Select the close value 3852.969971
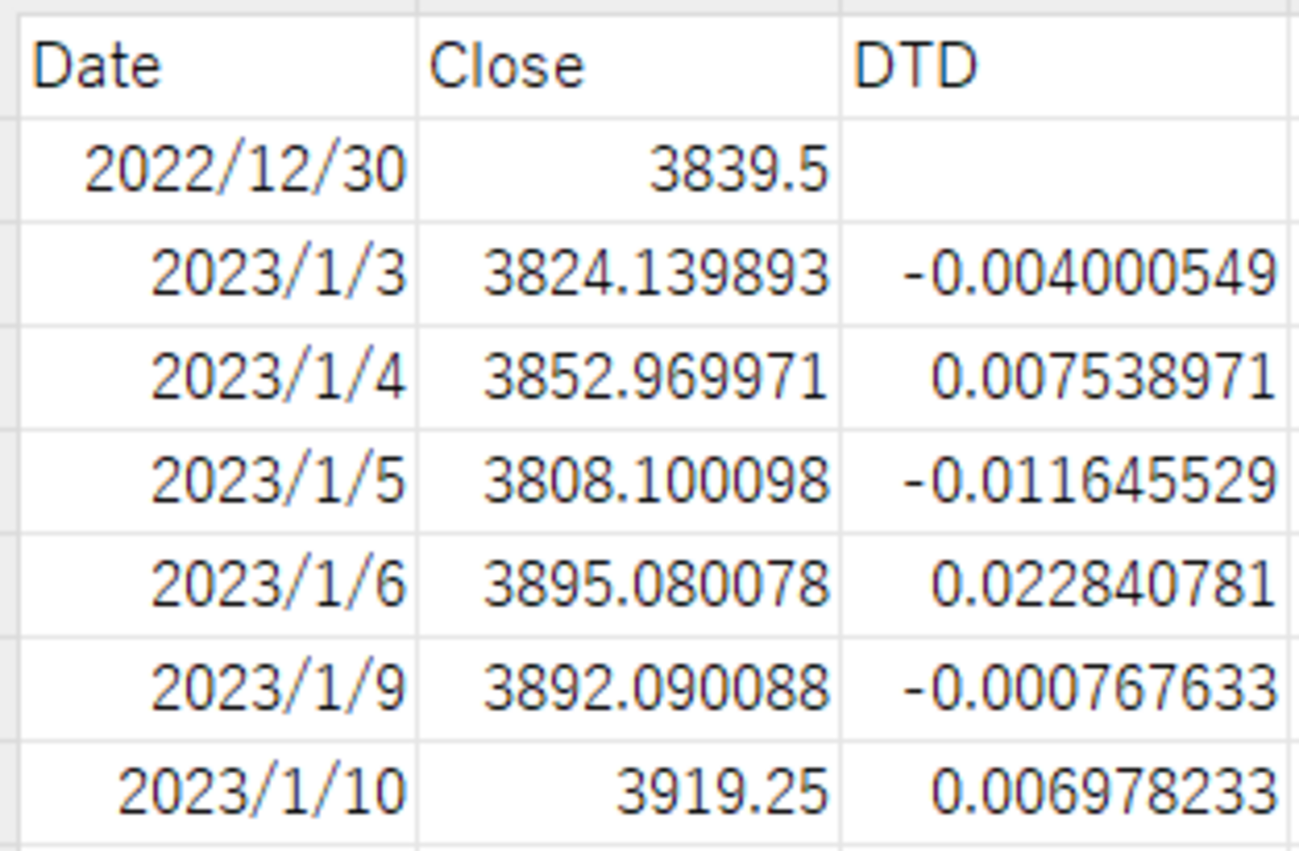 (628, 378)
